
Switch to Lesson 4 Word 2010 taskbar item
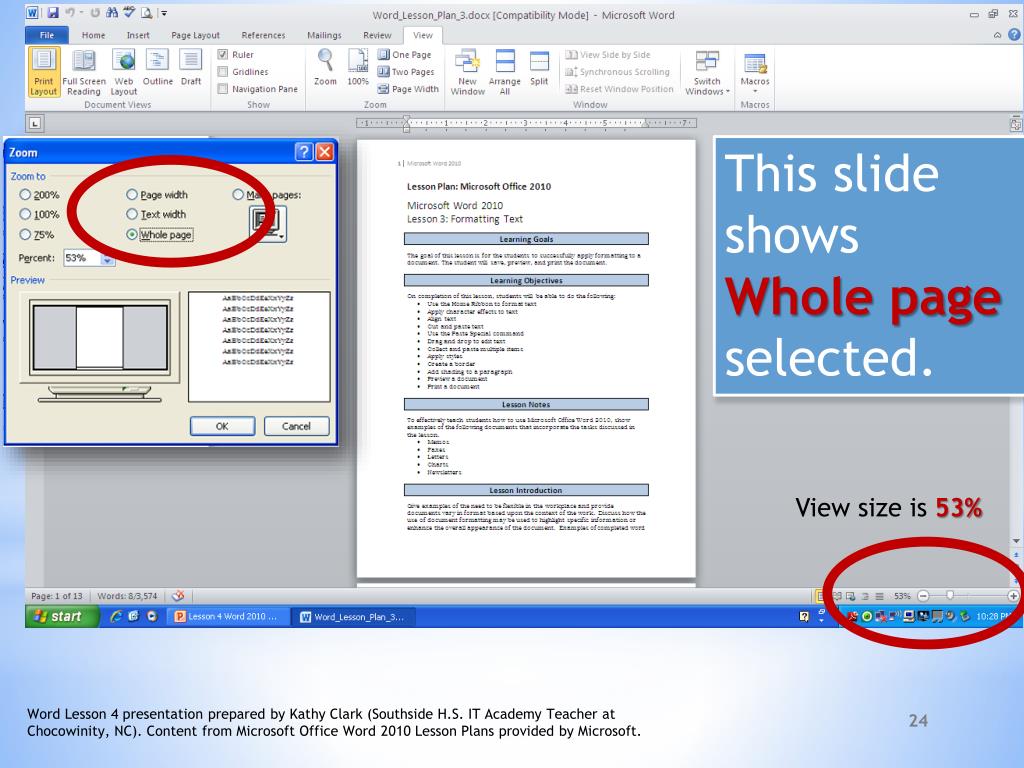[x=228, y=616]
